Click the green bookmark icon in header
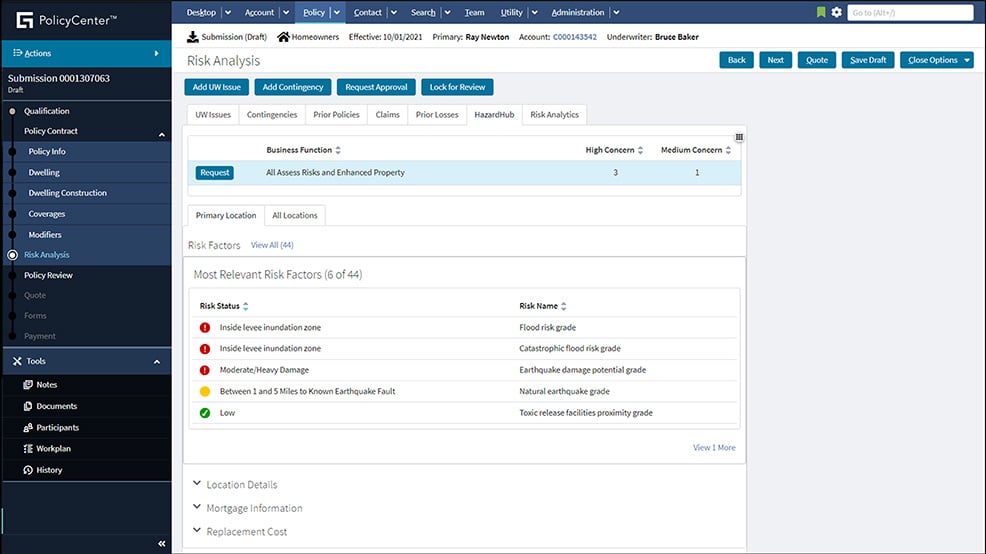 click(821, 12)
